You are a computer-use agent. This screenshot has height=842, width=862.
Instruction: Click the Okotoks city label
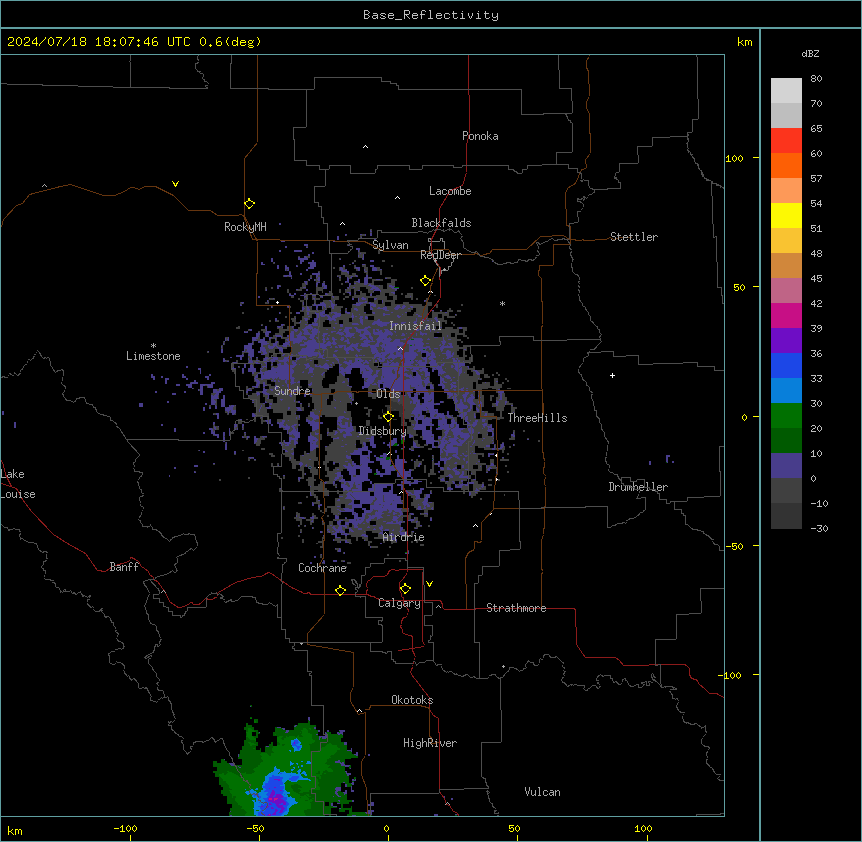412,700
